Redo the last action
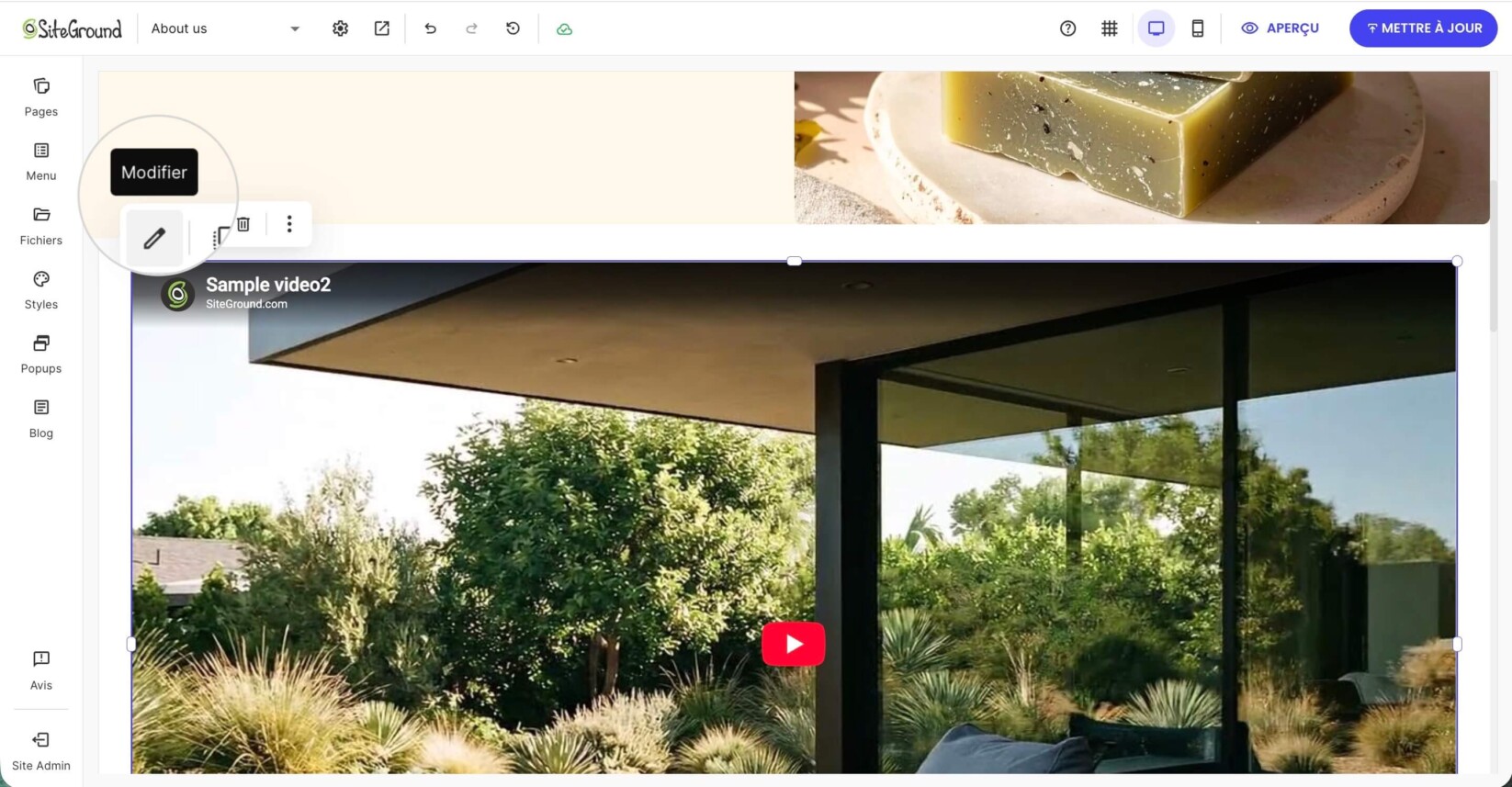This screenshot has height=787, width=1512. pos(471,28)
